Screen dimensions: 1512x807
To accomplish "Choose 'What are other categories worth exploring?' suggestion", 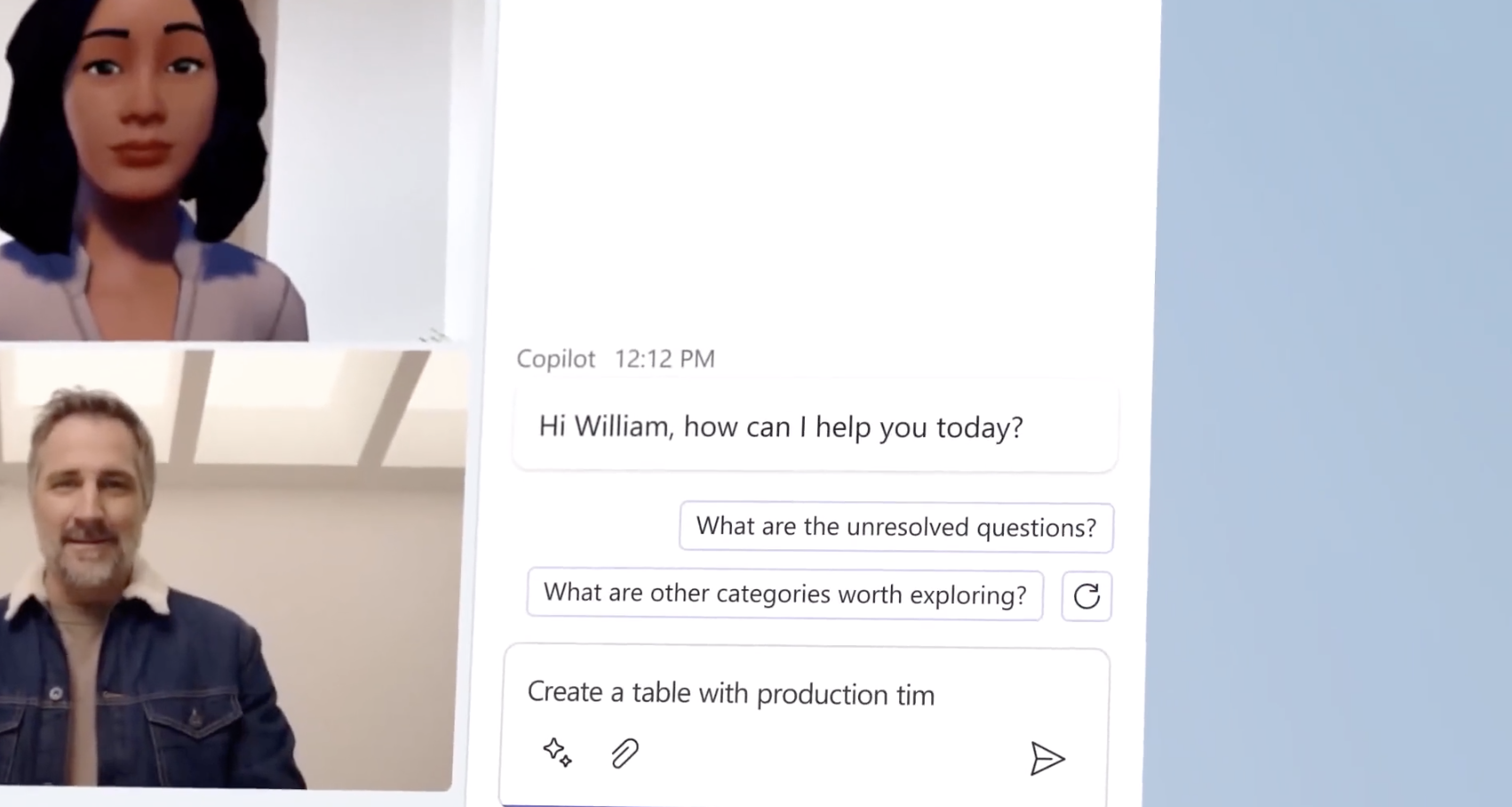I will coord(785,594).
